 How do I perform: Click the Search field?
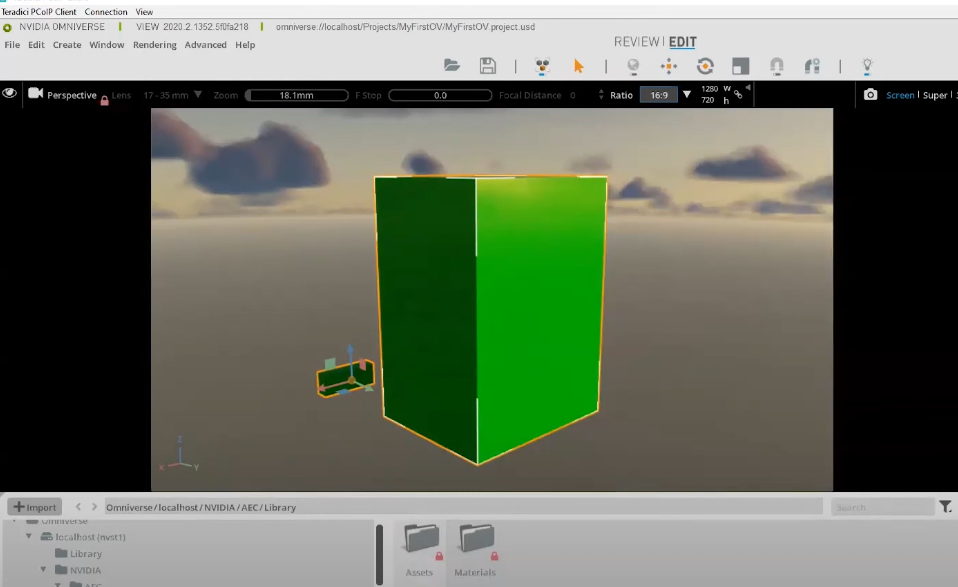point(882,507)
